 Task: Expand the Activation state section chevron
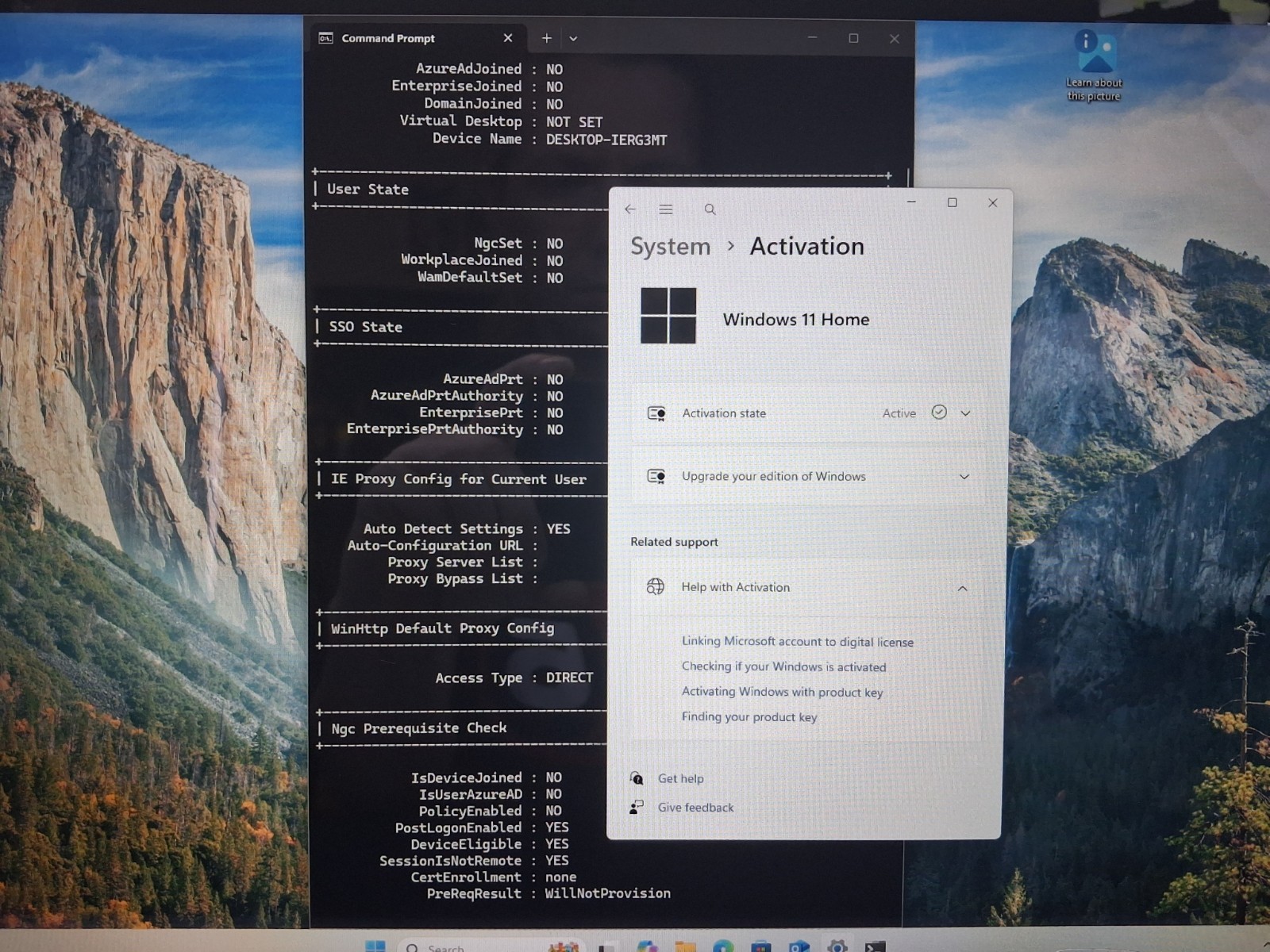click(x=965, y=413)
